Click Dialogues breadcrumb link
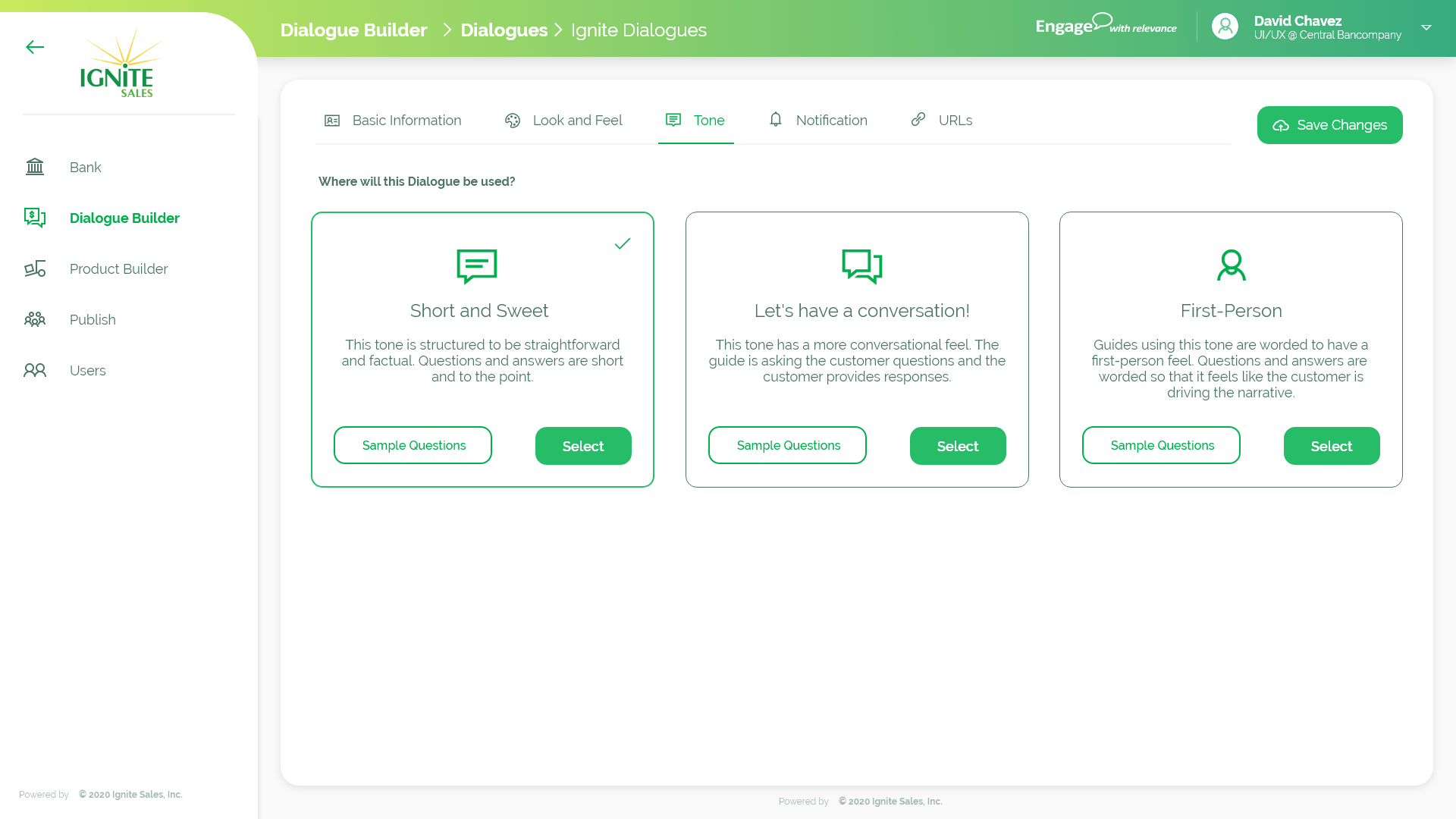This screenshot has width=1456, height=819. [x=504, y=30]
